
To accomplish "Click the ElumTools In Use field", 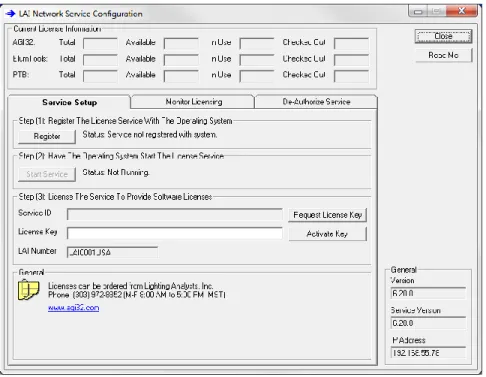I will (x=257, y=60).
